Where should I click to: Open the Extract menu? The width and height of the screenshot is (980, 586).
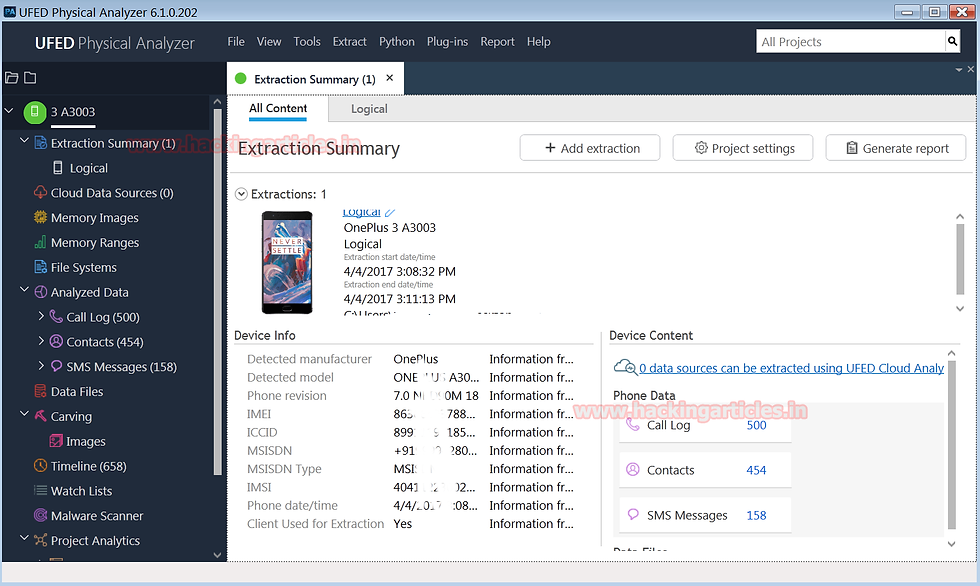click(349, 41)
